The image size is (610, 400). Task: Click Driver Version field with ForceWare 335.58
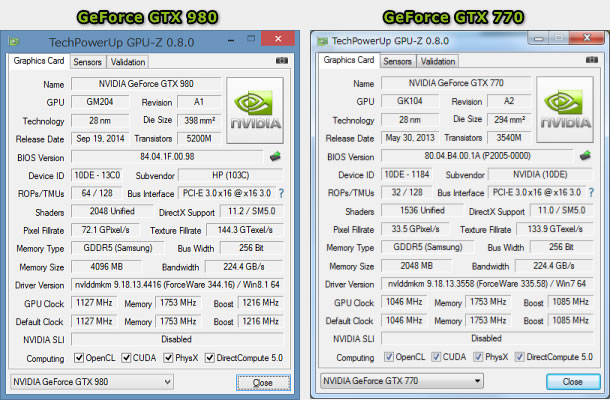487,284
